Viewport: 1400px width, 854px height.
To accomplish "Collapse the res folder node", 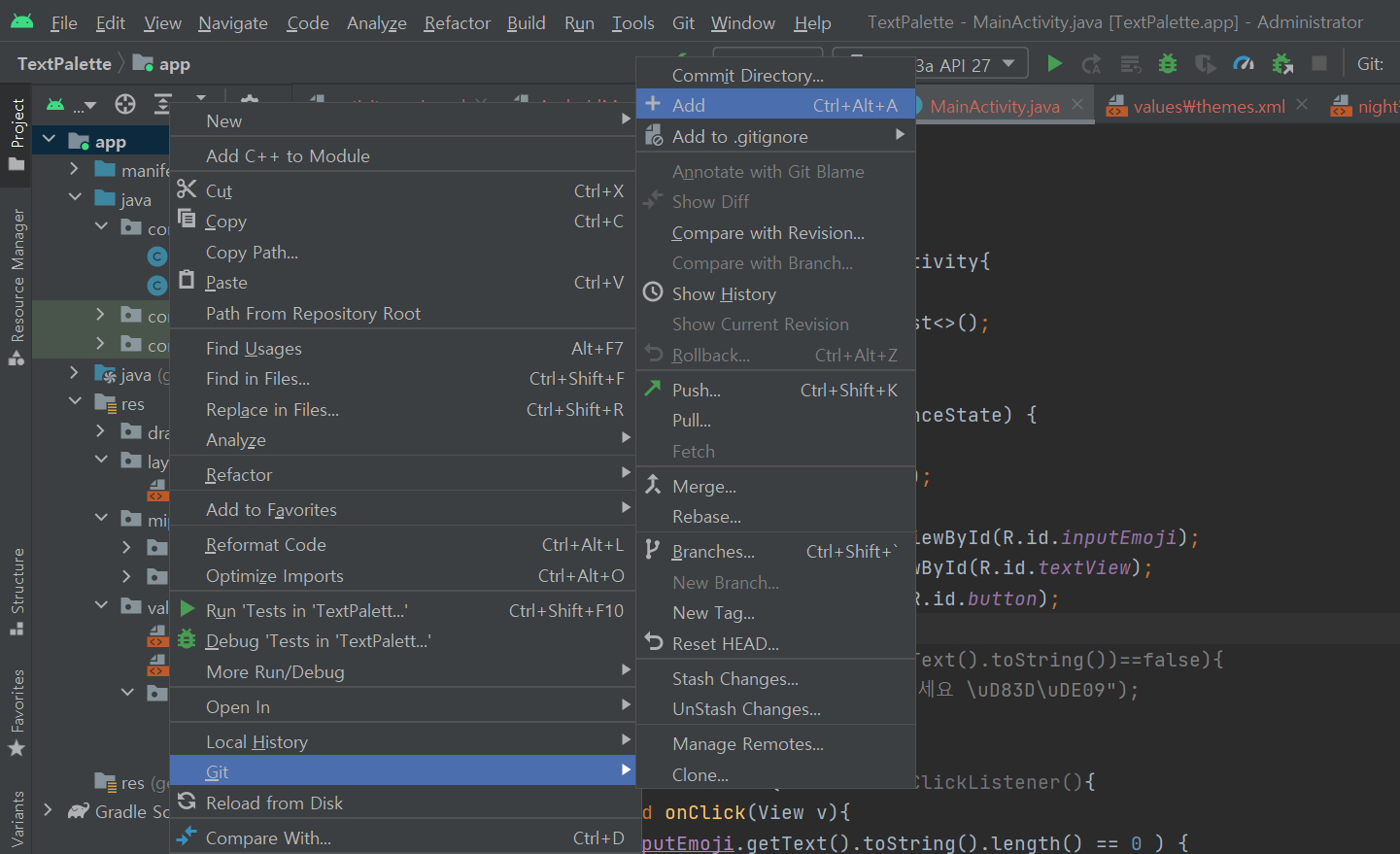I will [x=74, y=401].
